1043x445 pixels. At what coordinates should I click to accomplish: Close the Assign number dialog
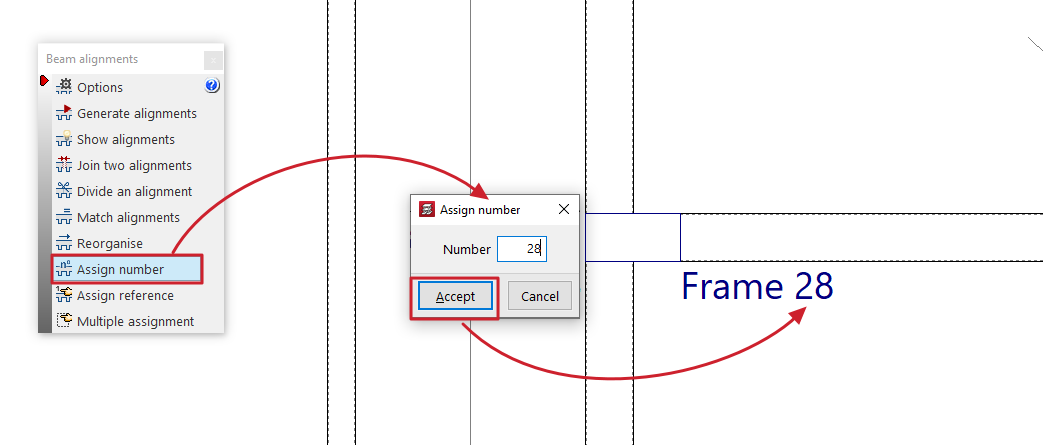(x=563, y=210)
